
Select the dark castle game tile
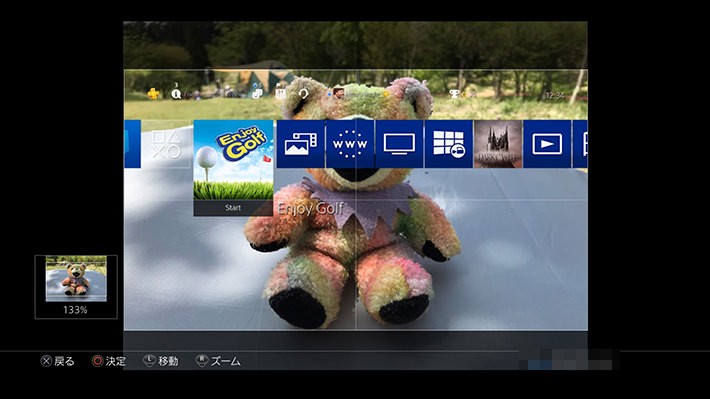(498, 144)
